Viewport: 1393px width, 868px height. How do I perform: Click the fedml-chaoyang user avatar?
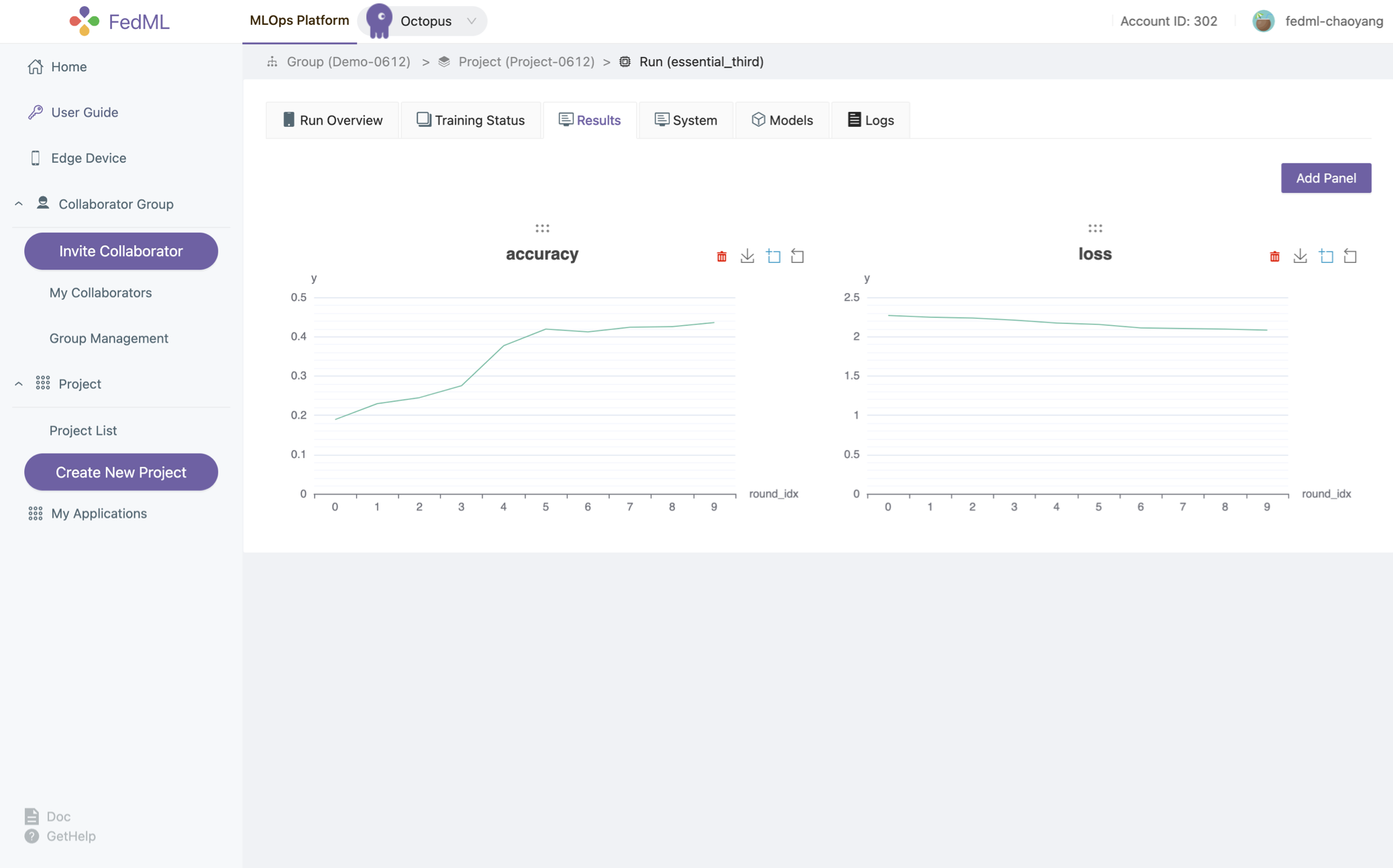pyautogui.click(x=1263, y=21)
